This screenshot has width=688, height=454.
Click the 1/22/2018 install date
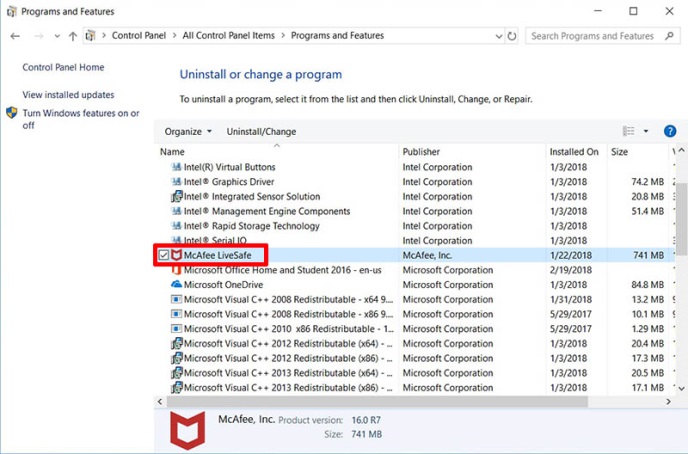570,255
